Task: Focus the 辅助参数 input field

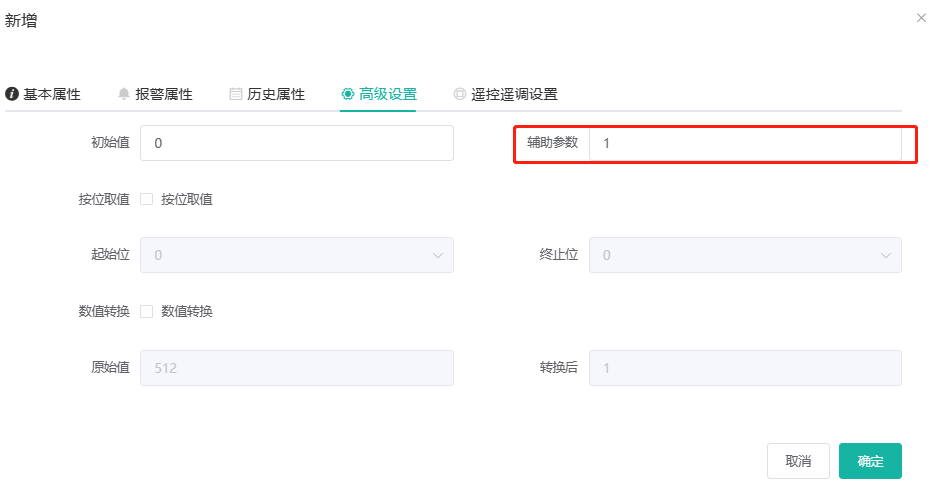Action: pyautogui.click(x=745, y=143)
